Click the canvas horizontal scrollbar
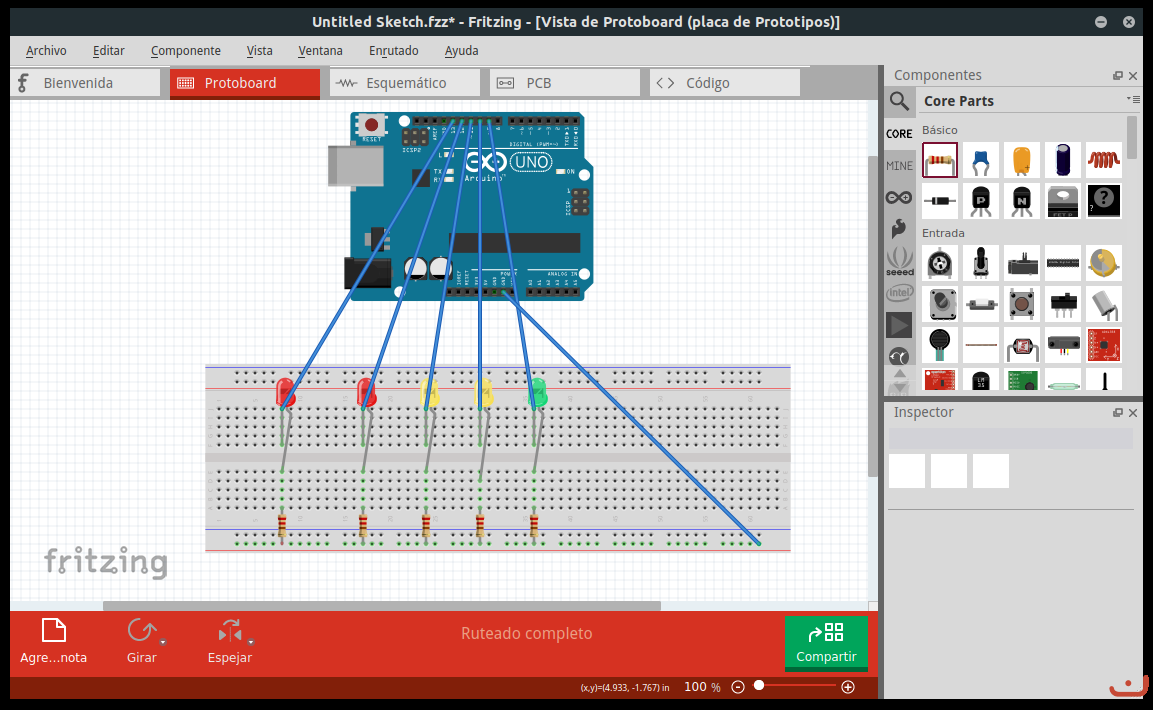The width and height of the screenshot is (1153, 710). coord(381,605)
